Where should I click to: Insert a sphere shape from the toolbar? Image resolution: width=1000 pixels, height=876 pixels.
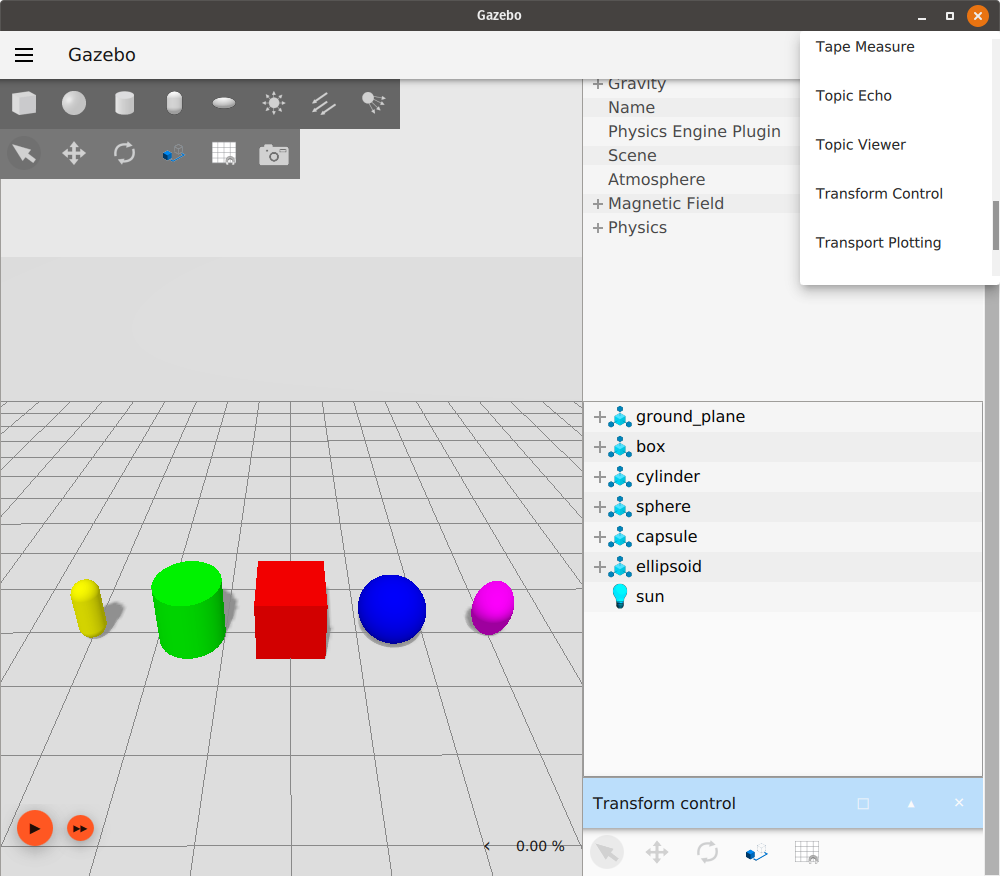[x=73, y=103]
